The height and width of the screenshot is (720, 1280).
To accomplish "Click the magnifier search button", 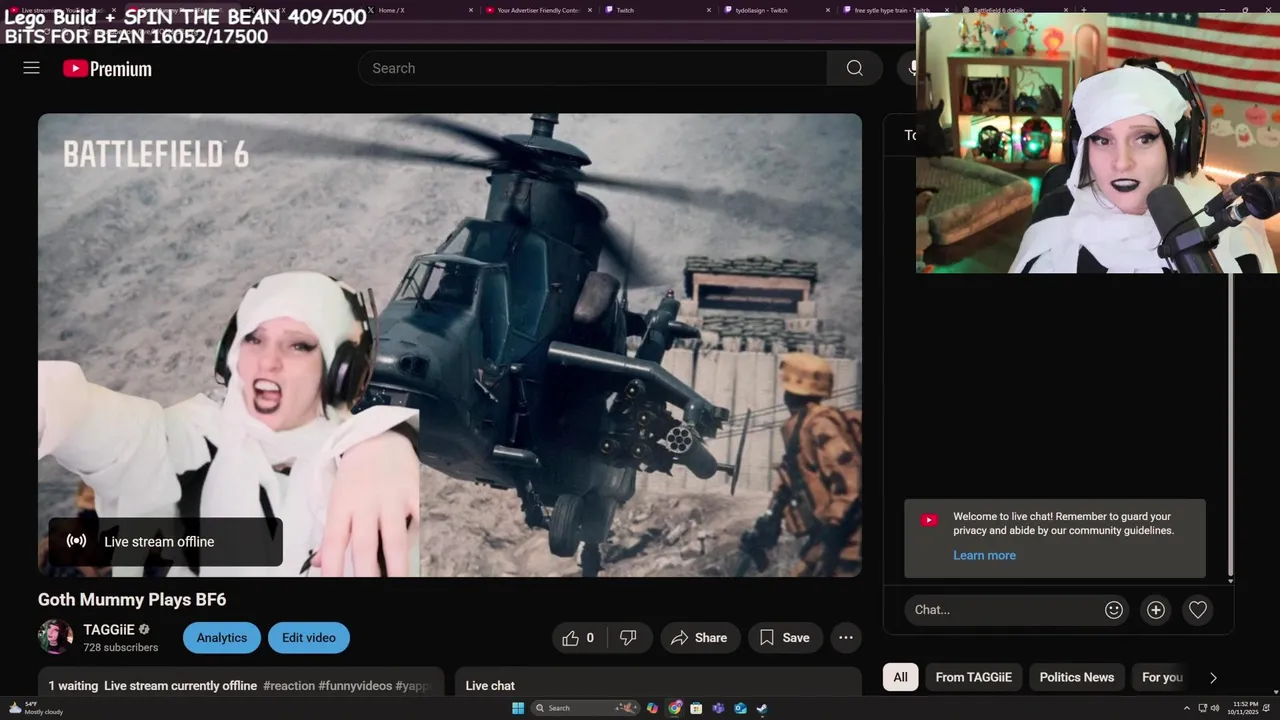I will 854,68.
